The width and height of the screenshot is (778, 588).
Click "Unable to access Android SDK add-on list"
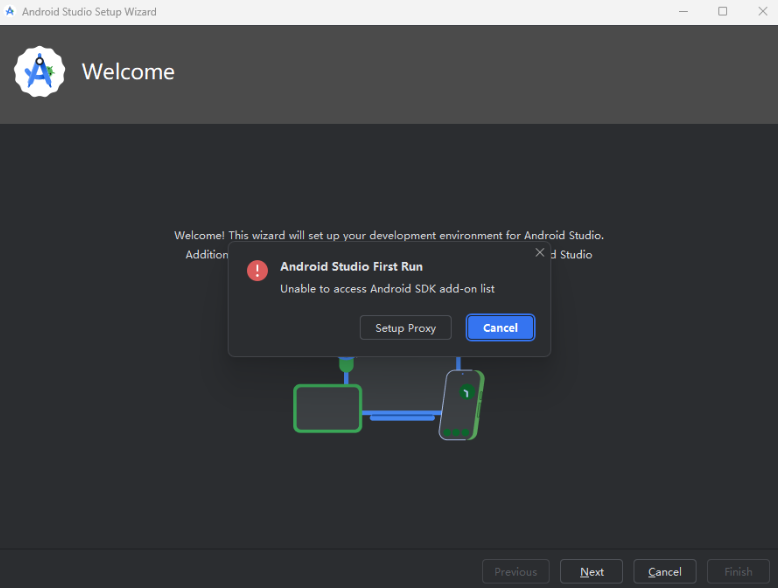coord(387,289)
